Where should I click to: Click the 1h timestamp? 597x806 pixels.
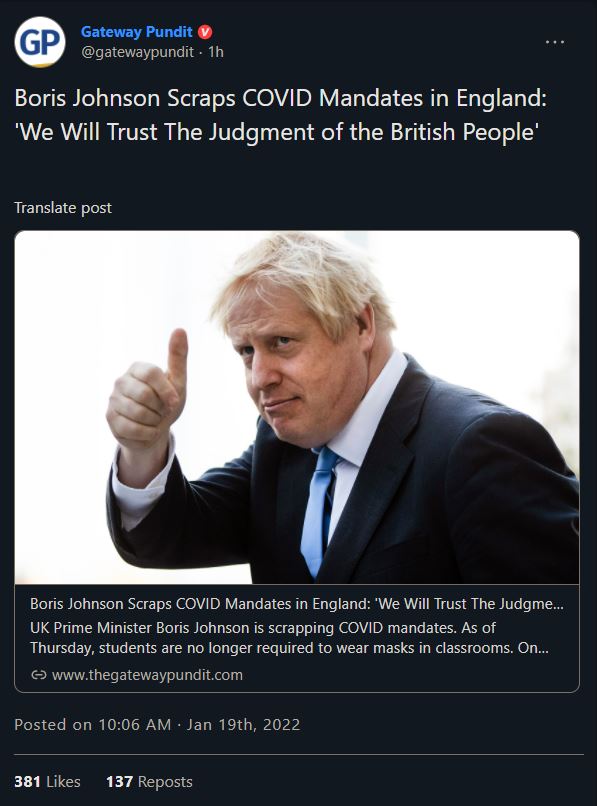(x=216, y=52)
